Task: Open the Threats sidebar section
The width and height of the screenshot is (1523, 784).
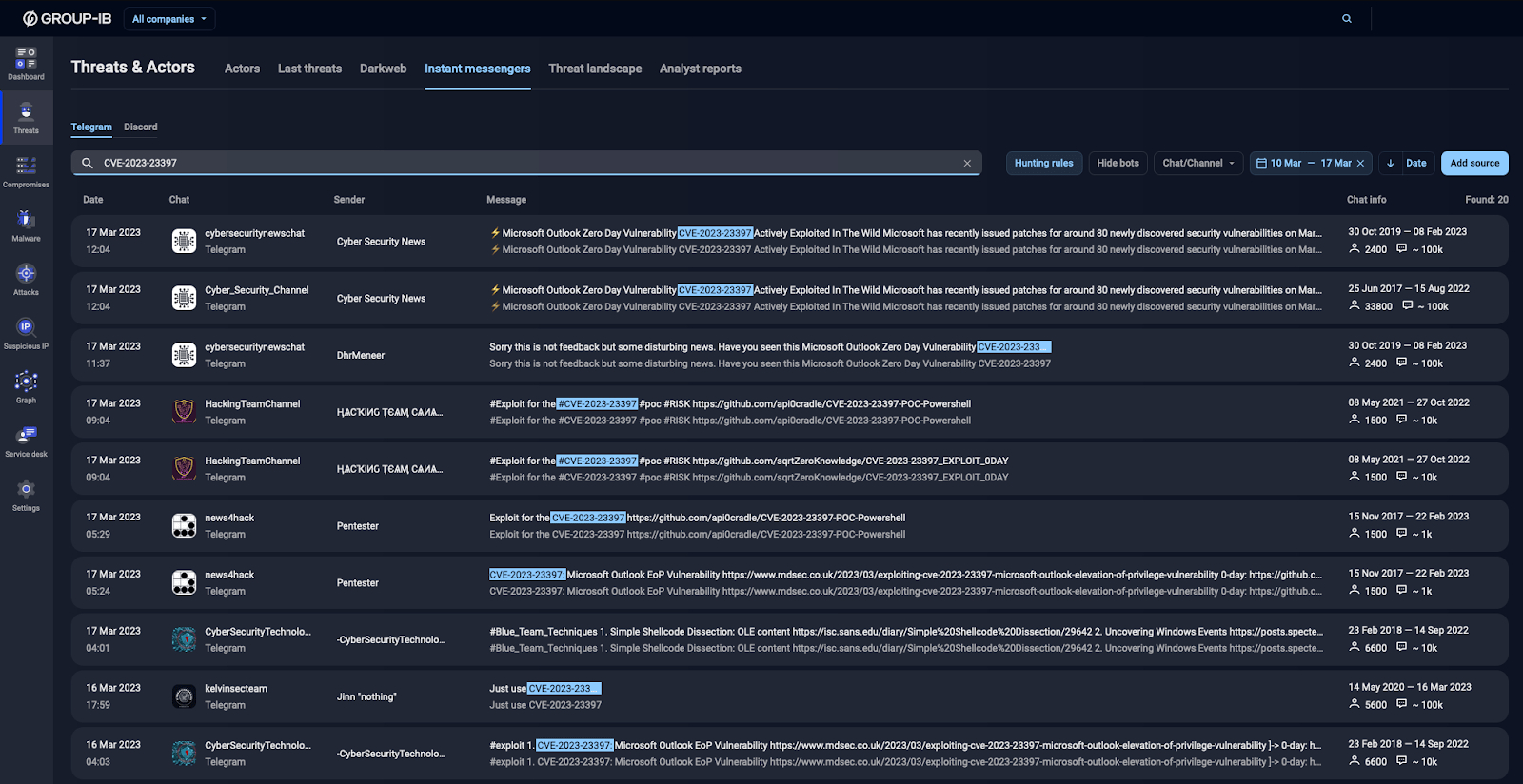Action: (x=26, y=118)
